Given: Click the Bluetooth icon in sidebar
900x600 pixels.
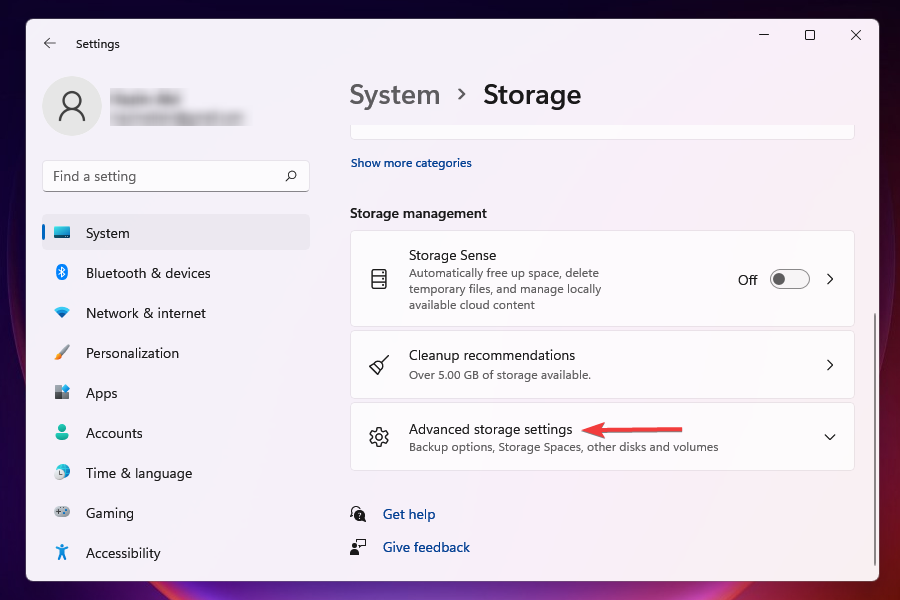Looking at the screenshot, I should 62,272.
